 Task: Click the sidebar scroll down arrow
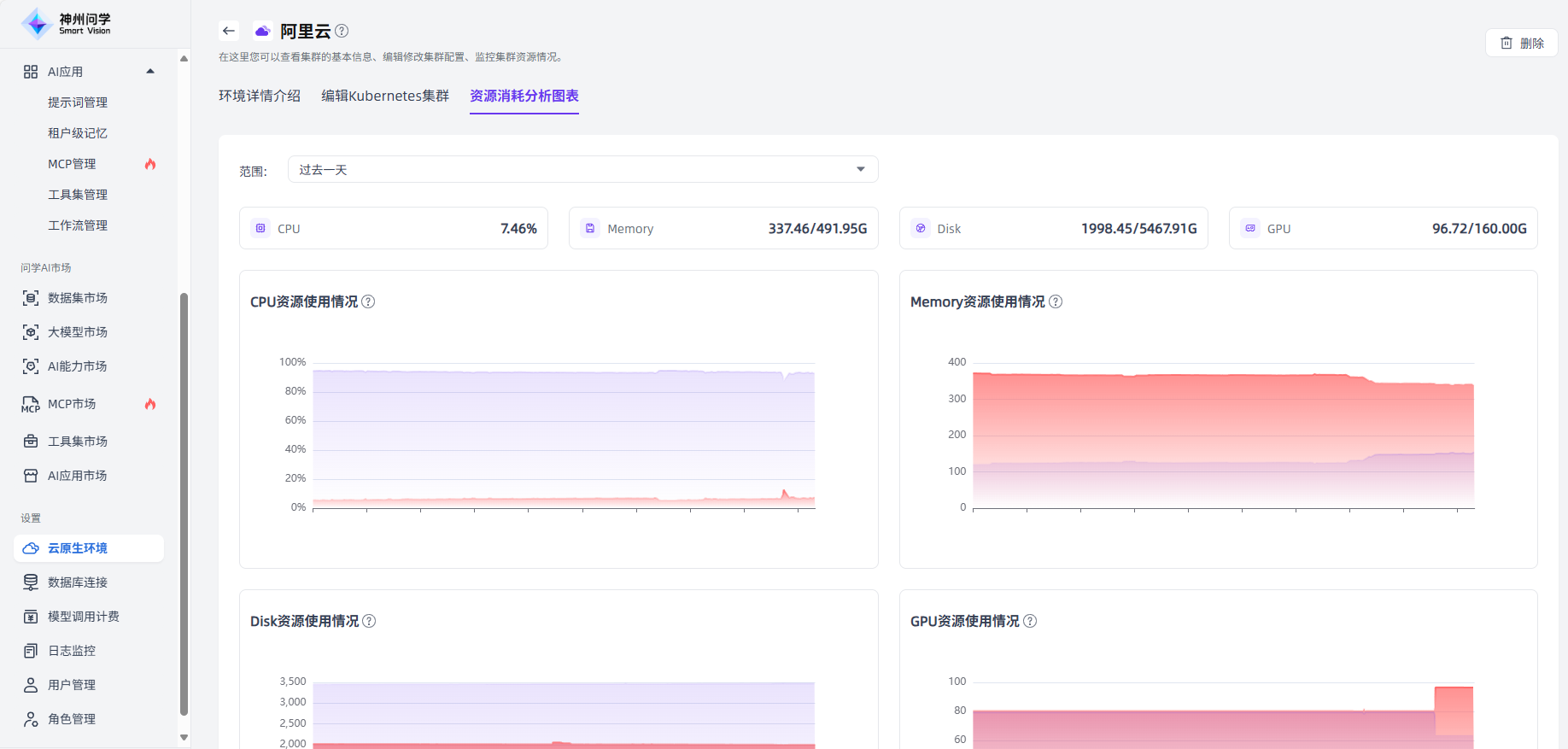pyautogui.click(x=184, y=737)
